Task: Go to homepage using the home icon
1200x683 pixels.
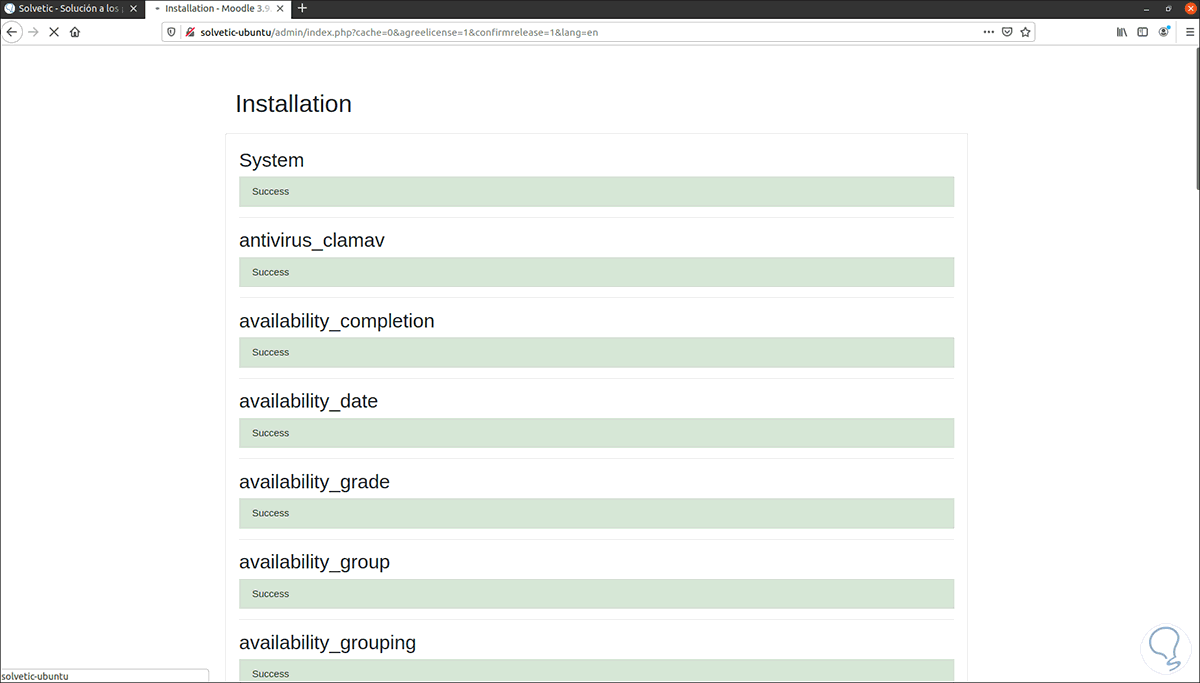Action: pyautogui.click(x=75, y=31)
